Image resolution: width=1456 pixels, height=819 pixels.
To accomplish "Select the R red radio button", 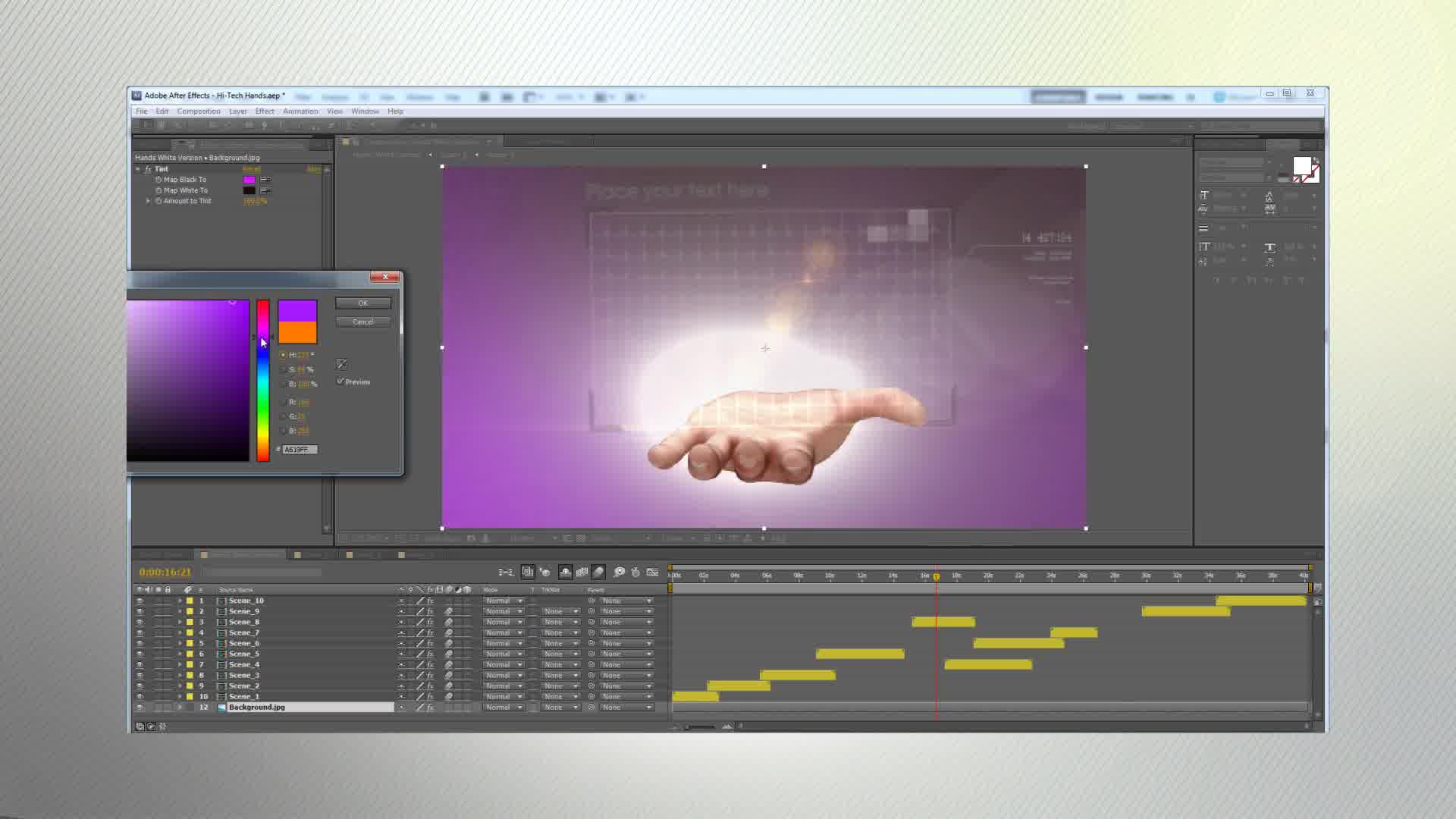I will (x=283, y=402).
